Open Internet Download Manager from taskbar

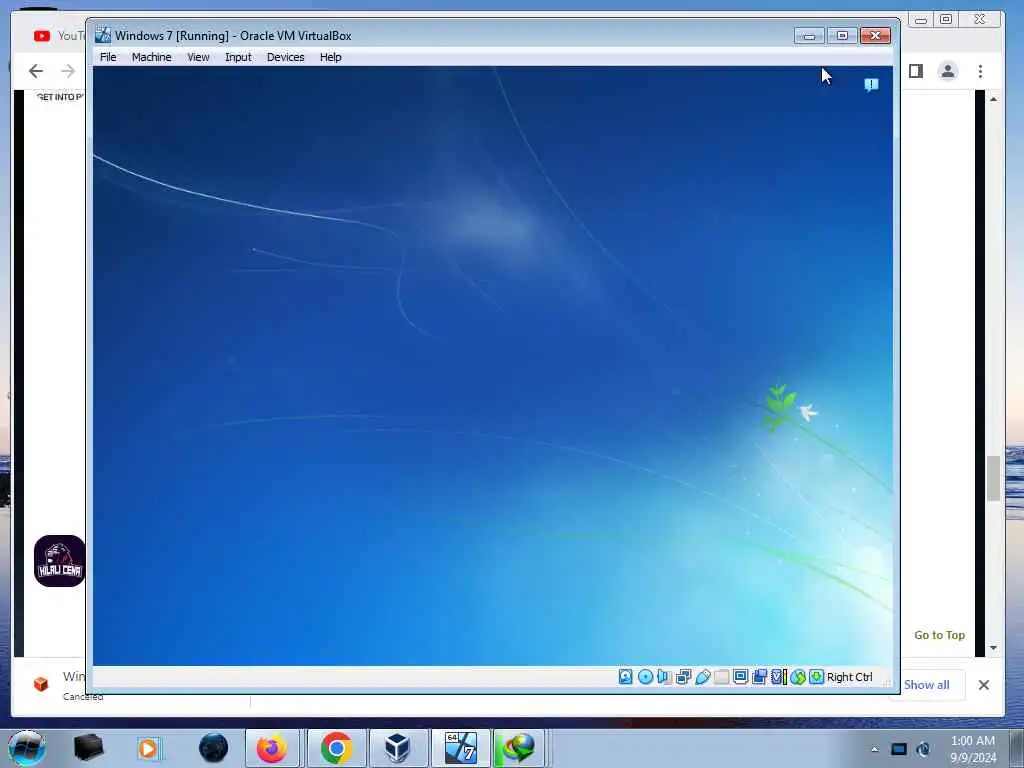pos(519,748)
